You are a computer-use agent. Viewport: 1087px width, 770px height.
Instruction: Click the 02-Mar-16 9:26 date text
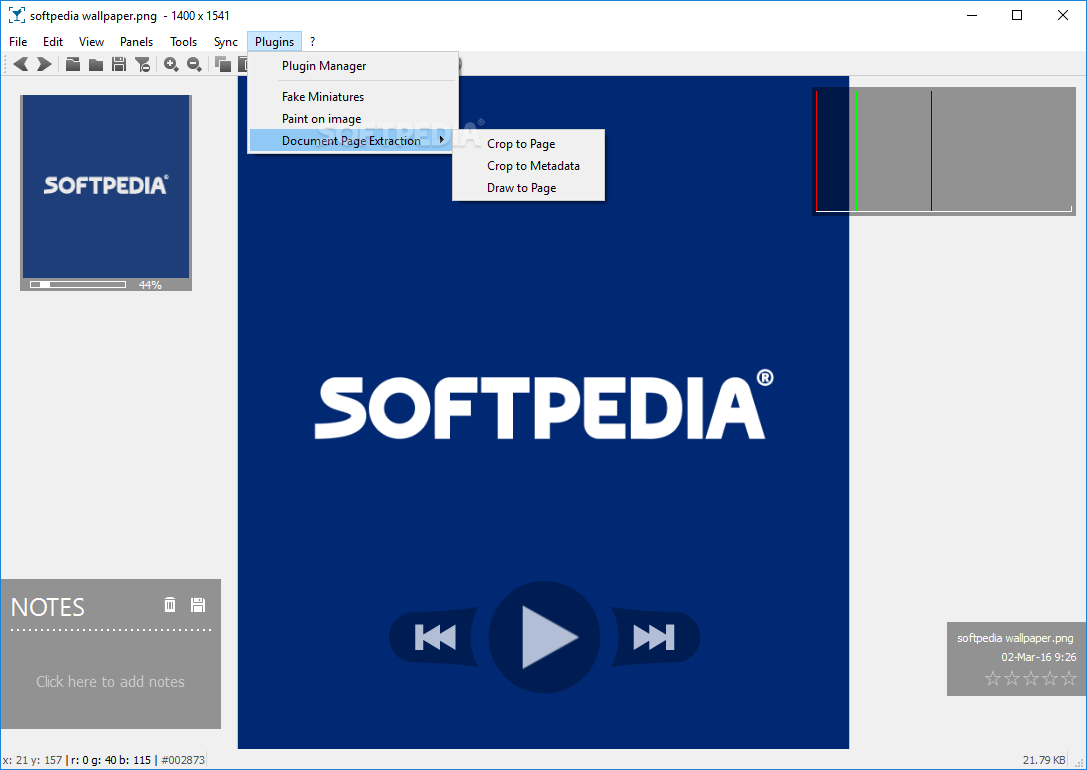pyautogui.click(x=1038, y=657)
